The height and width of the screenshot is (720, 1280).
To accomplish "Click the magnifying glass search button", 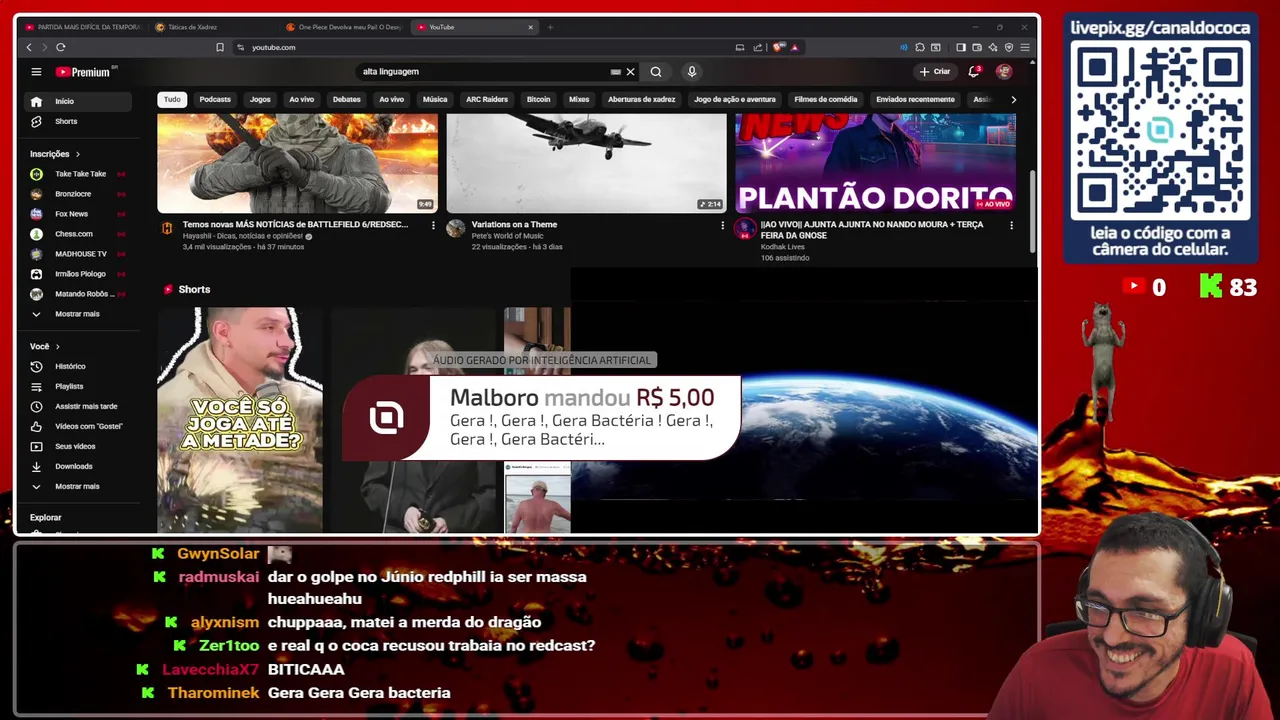I will pyautogui.click(x=656, y=72).
